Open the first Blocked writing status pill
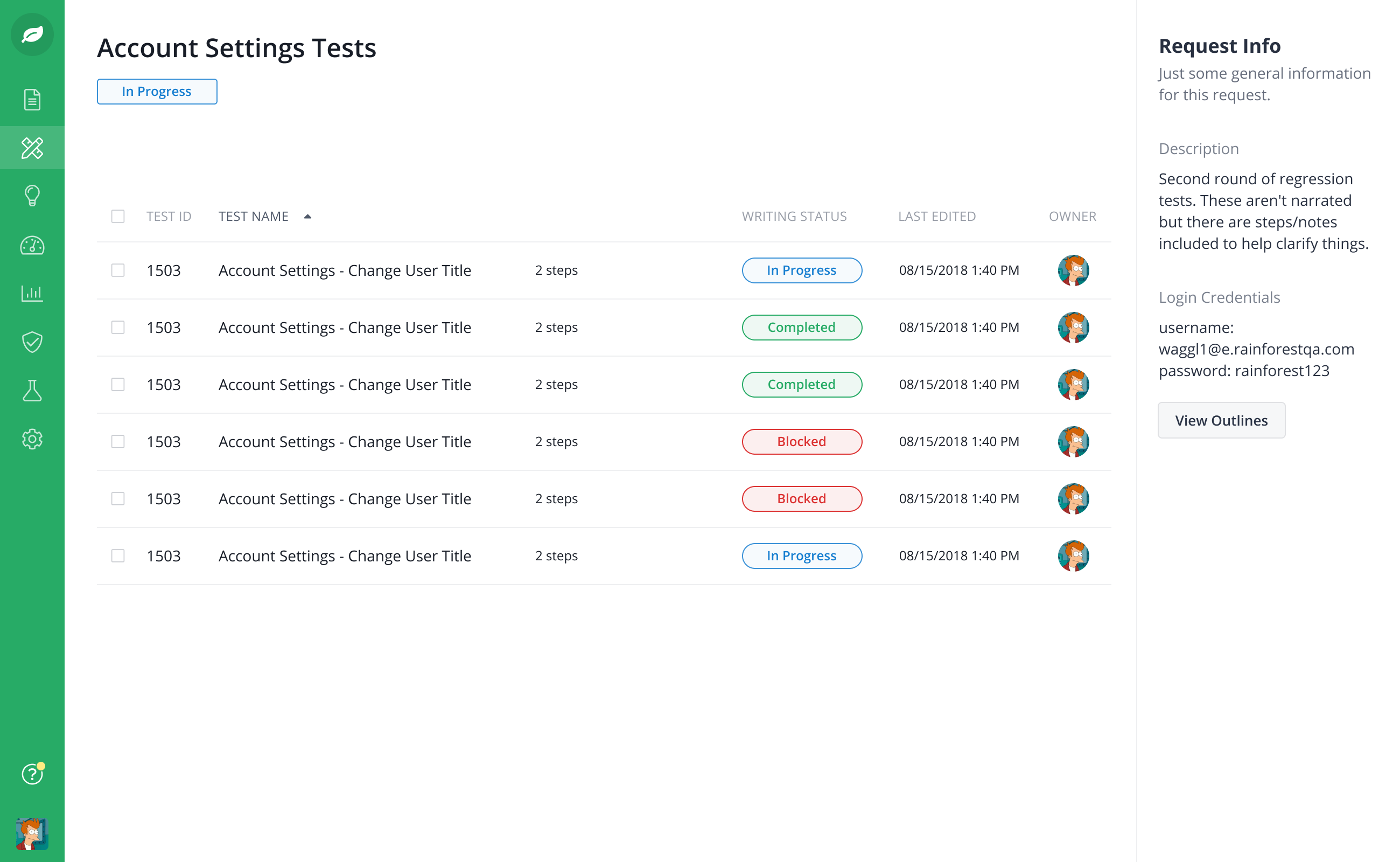 pyautogui.click(x=801, y=442)
